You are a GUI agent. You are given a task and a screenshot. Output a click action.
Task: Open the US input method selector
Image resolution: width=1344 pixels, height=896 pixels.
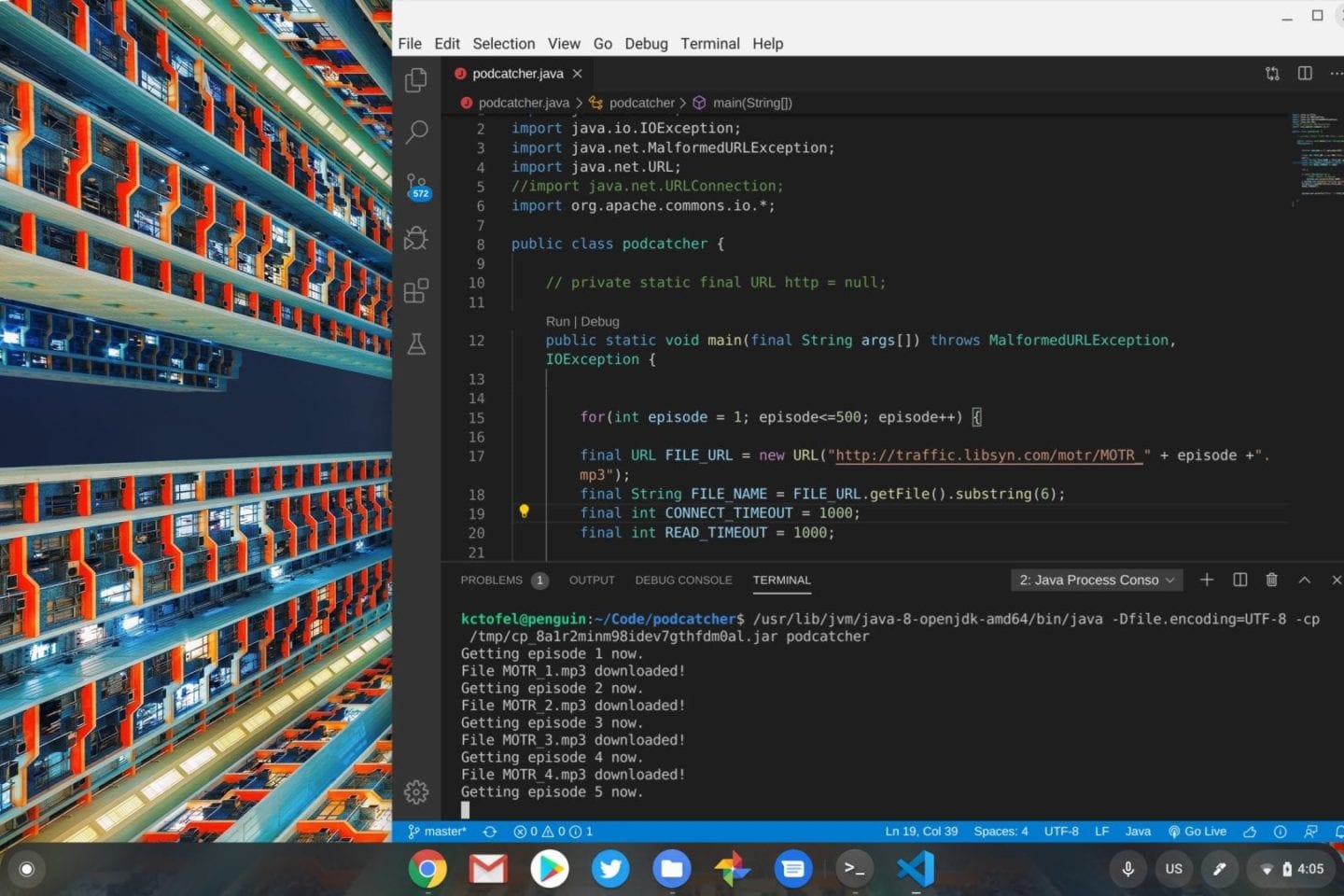[x=1173, y=869]
